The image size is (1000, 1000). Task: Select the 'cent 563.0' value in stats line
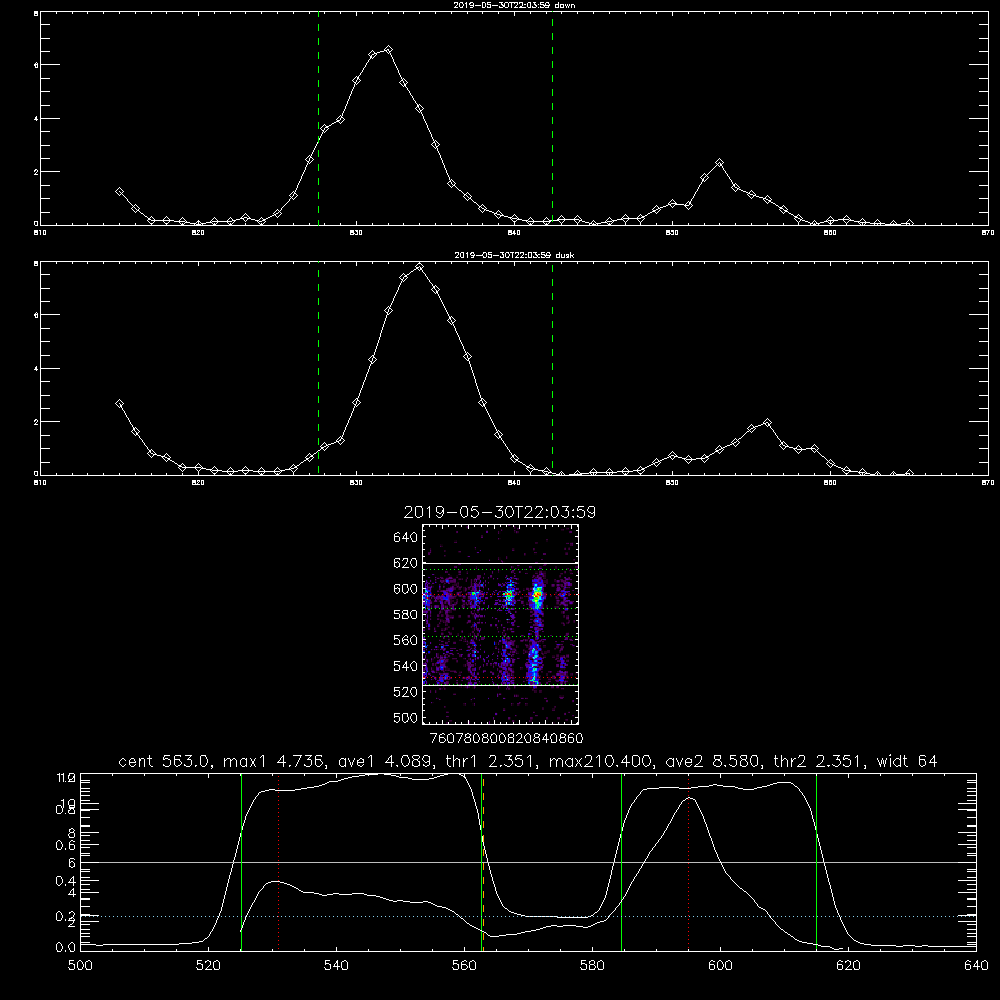pyautogui.click(x=165, y=761)
